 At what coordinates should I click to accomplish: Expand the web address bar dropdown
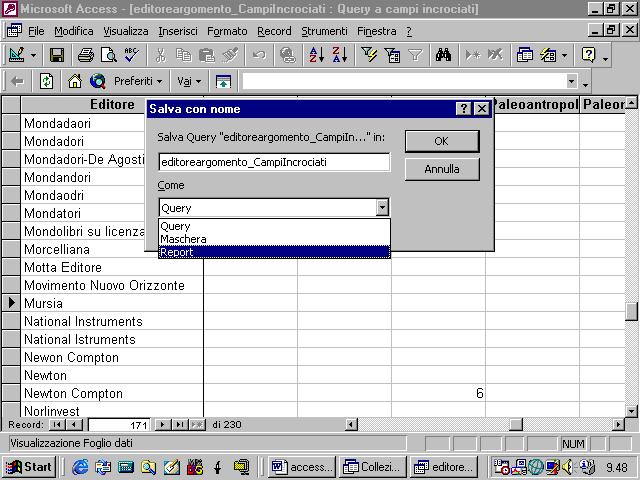tap(572, 81)
